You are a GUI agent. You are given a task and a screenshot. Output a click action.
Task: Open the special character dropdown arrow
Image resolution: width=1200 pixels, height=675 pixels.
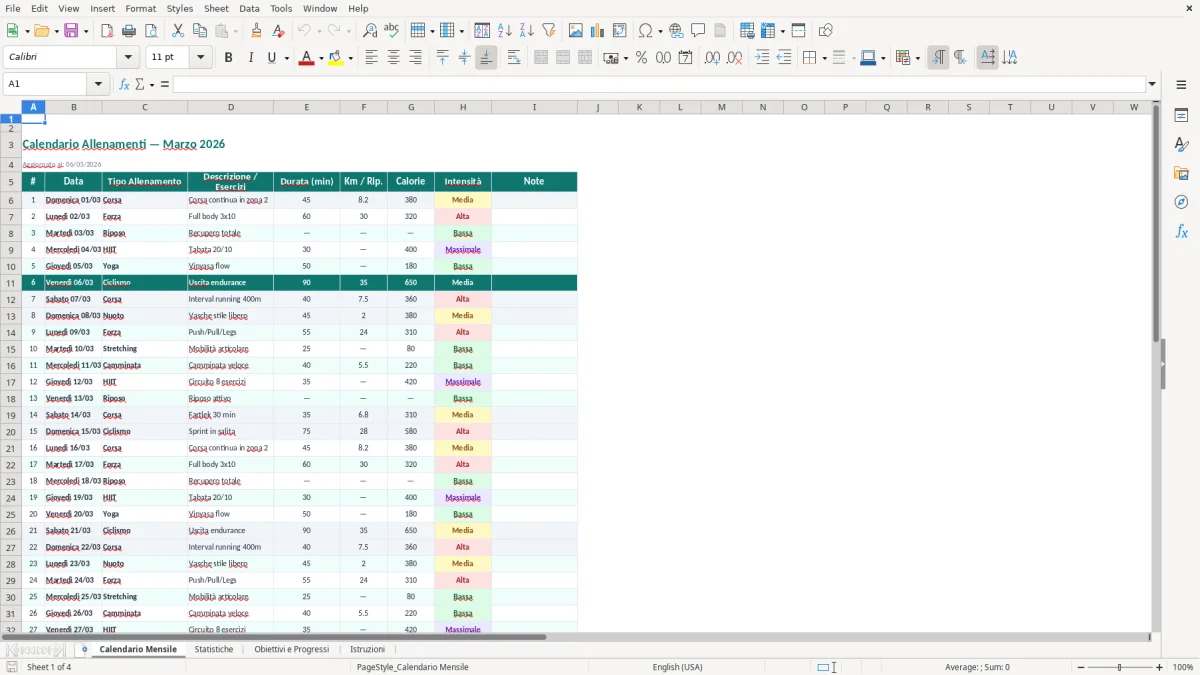[661, 31]
